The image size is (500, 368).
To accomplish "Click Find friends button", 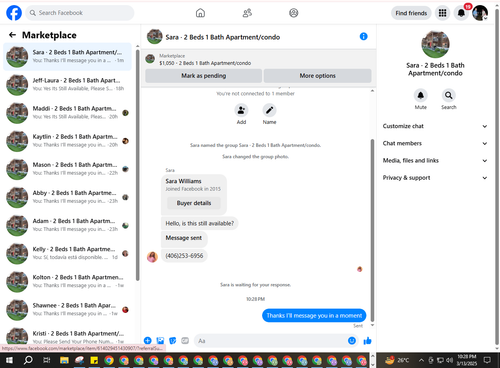I will pyautogui.click(x=411, y=13).
